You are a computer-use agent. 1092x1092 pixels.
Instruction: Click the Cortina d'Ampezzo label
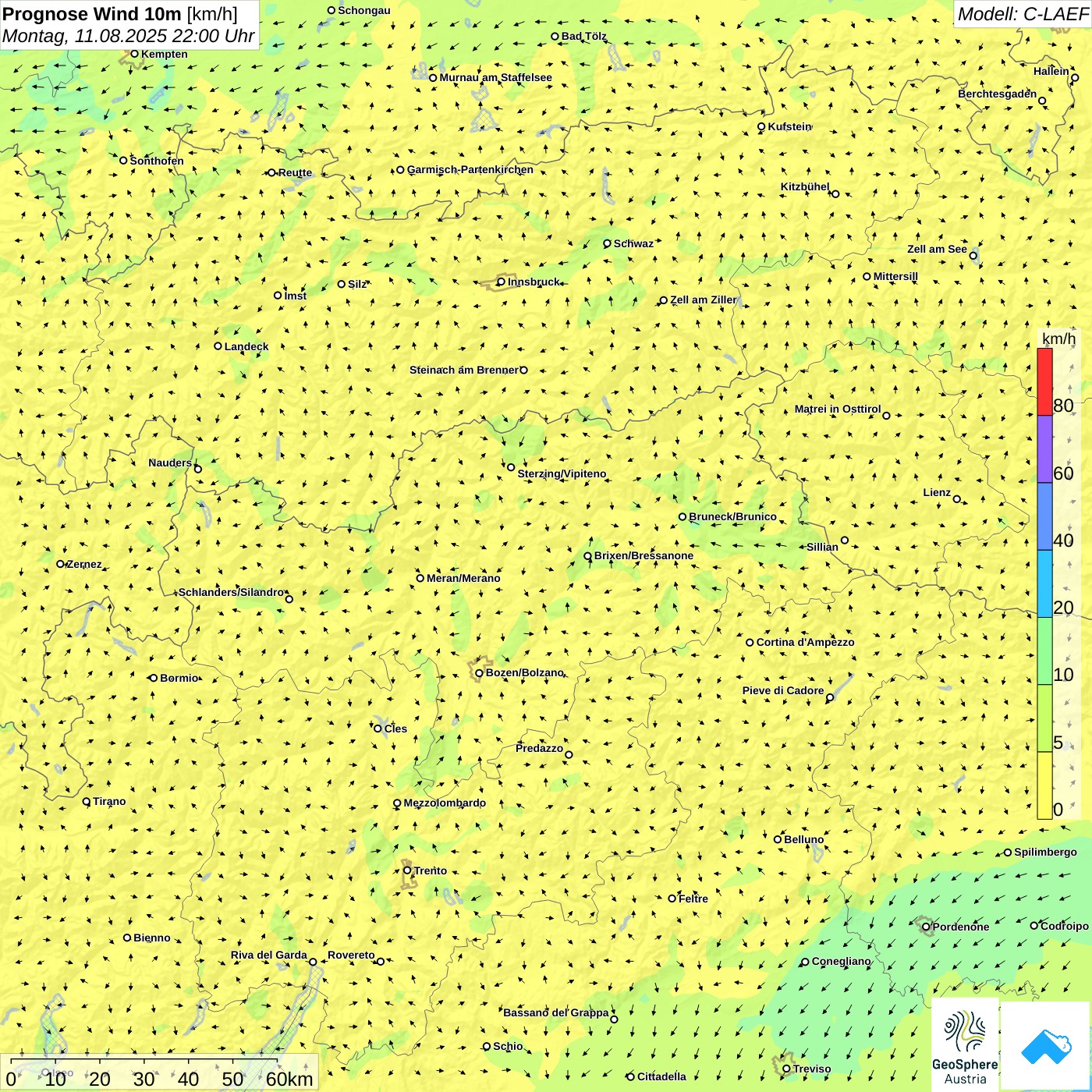805,642
